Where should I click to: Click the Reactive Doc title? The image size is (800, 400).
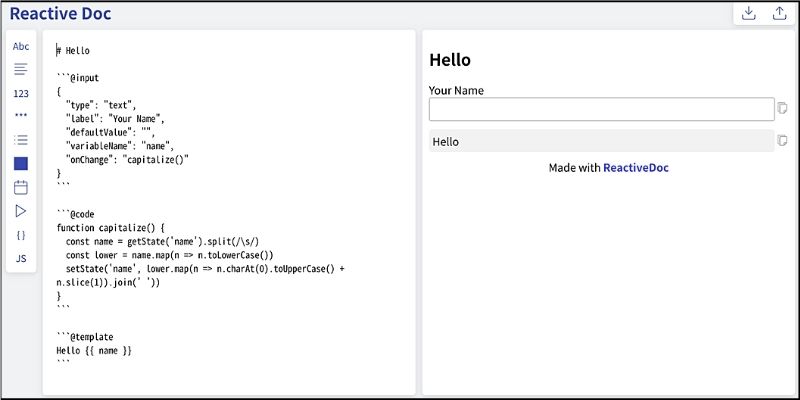click(60, 14)
